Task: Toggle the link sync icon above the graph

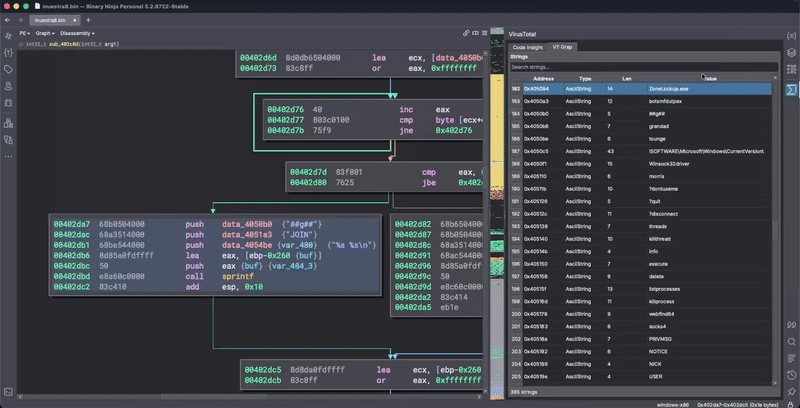Action: click(466, 33)
